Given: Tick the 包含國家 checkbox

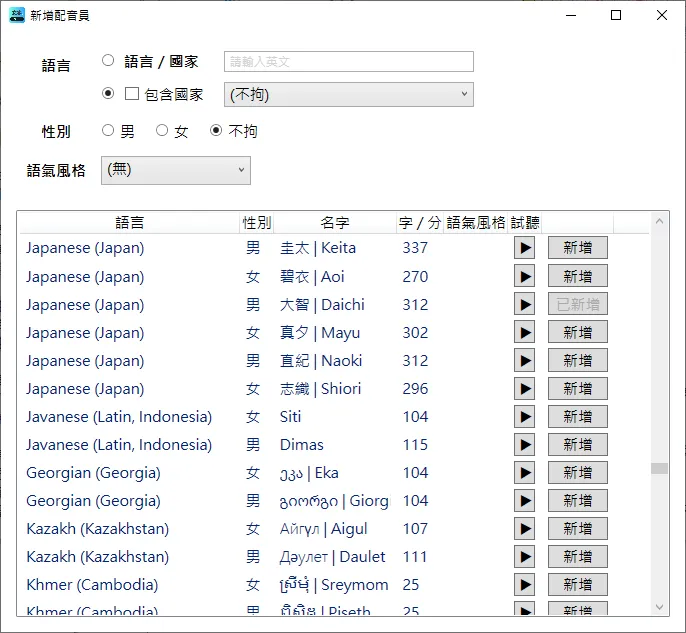Looking at the screenshot, I should [x=132, y=94].
